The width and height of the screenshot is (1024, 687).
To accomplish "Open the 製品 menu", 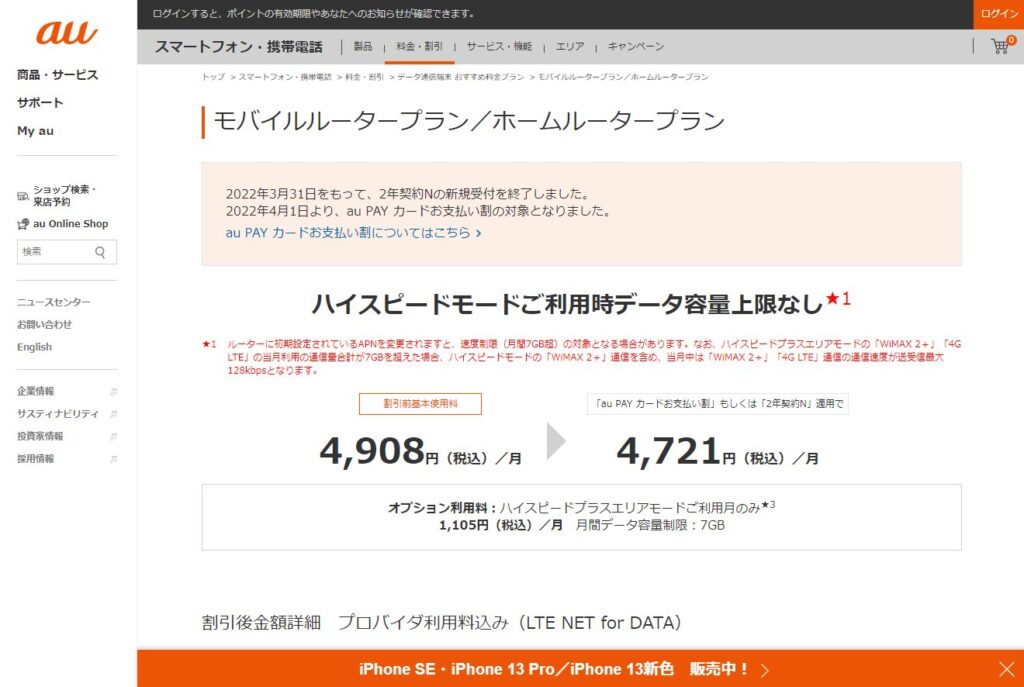I will pyautogui.click(x=362, y=46).
